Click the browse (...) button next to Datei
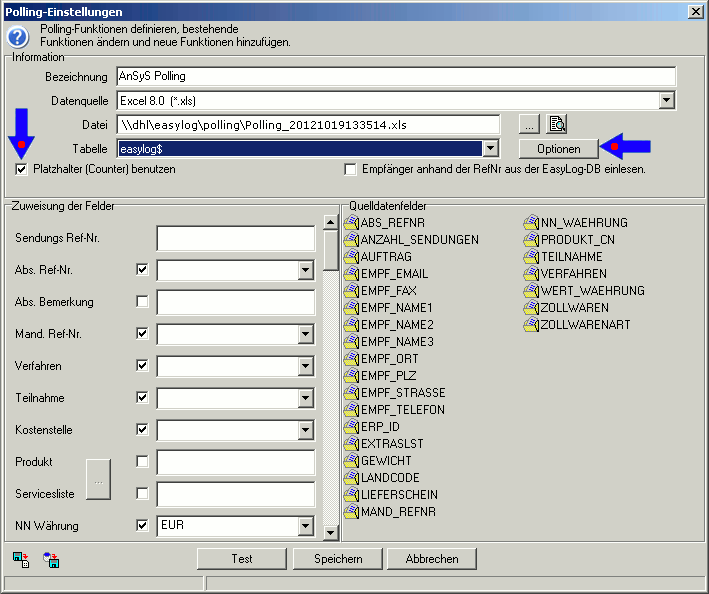This screenshot has height=594, width=709. click(x=529, y=124)
